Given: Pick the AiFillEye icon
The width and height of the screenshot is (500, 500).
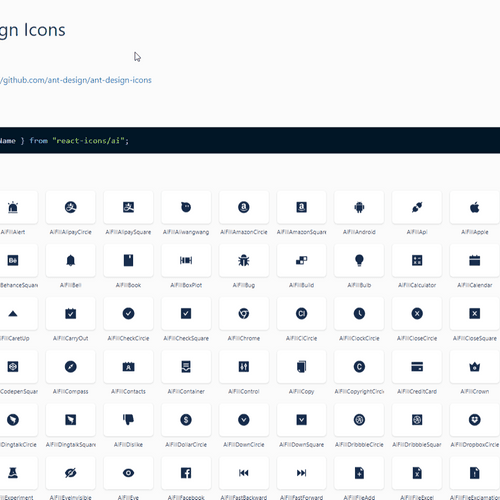Looking at the screenshot, I should point(128,473).
